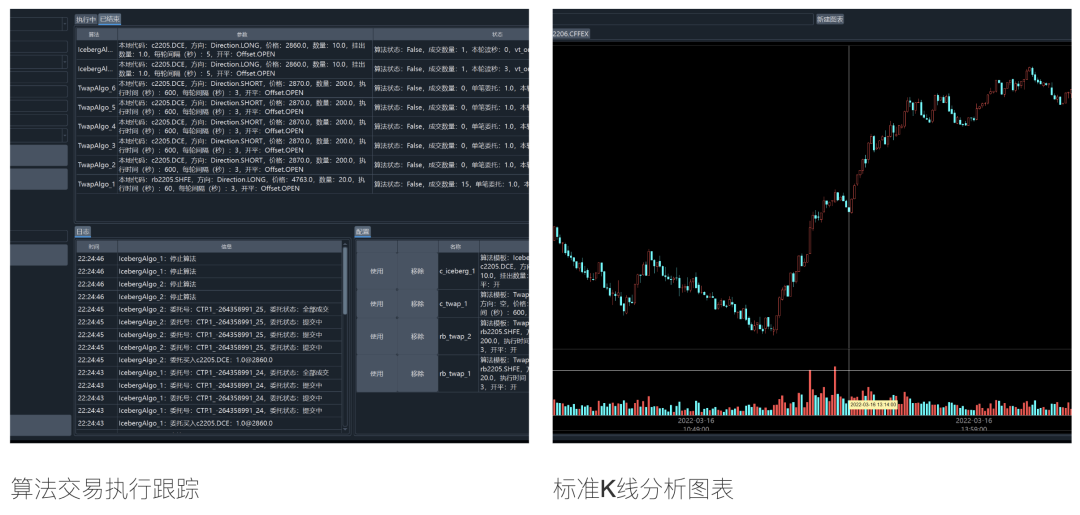Click the 名称 config column header
This screenshot has width=1080, height=515.
458,246
